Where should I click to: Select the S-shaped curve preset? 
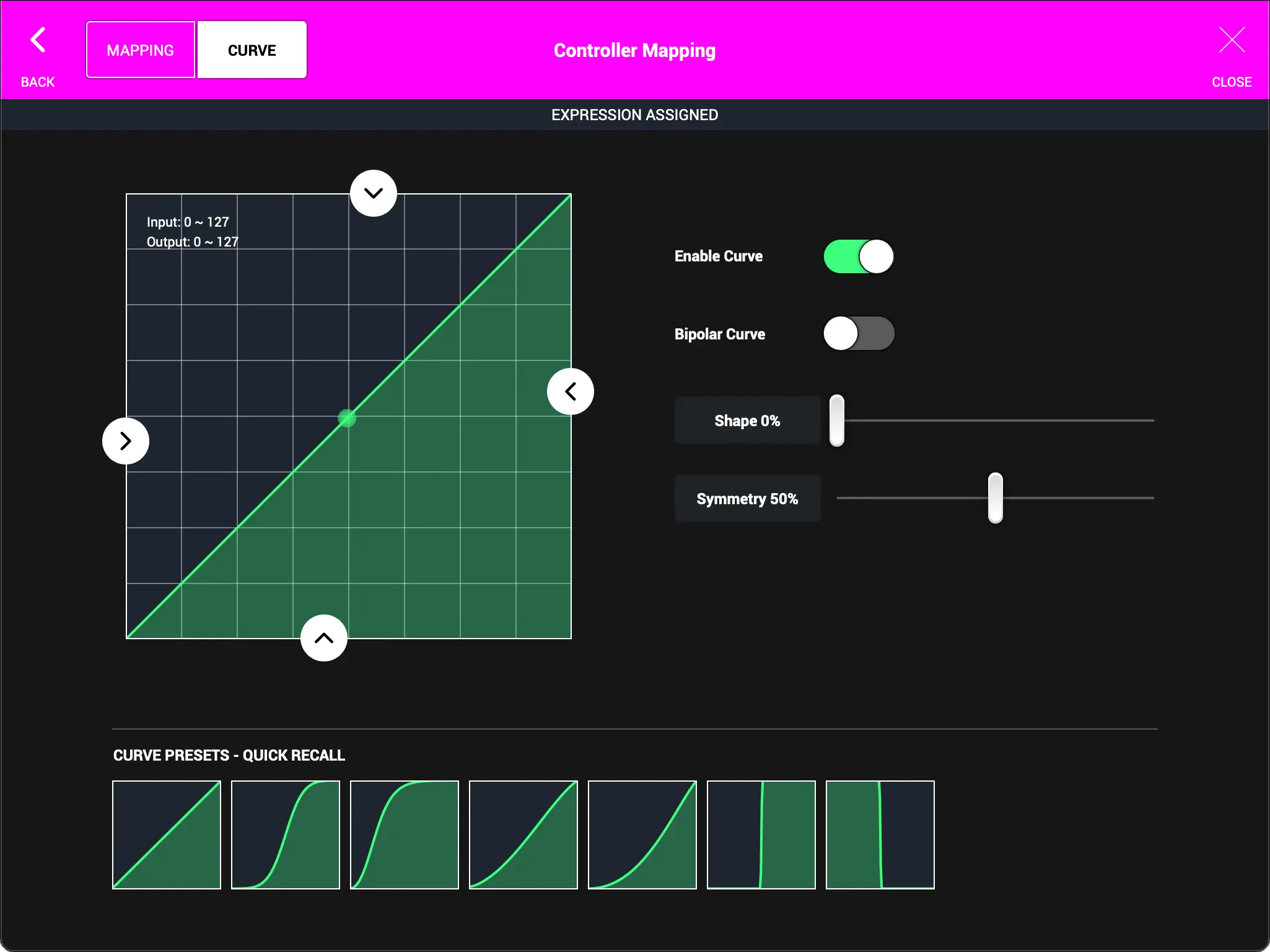[285, 835]
